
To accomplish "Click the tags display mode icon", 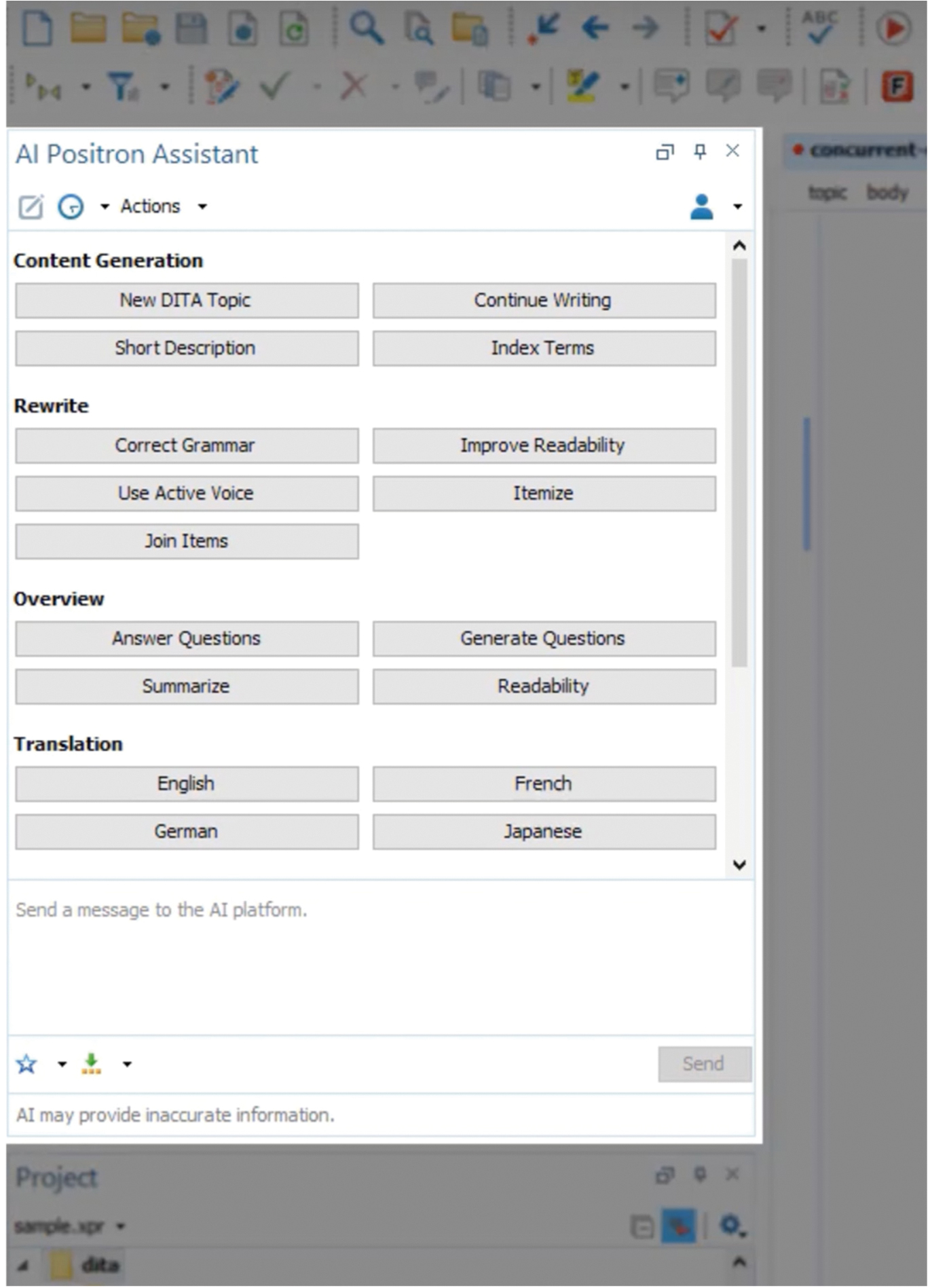I will (43, 87).
